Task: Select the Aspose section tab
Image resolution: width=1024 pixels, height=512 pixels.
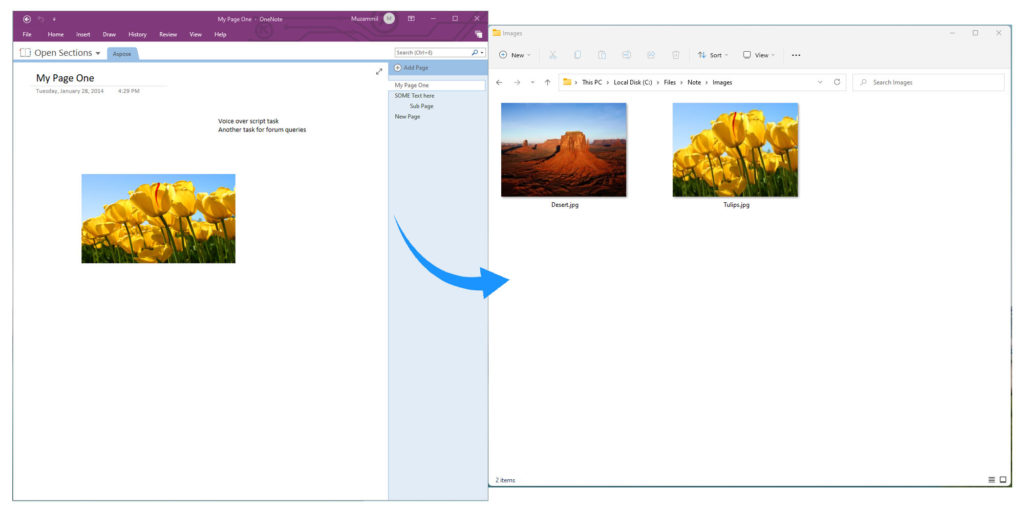Action: pos(122,54)
